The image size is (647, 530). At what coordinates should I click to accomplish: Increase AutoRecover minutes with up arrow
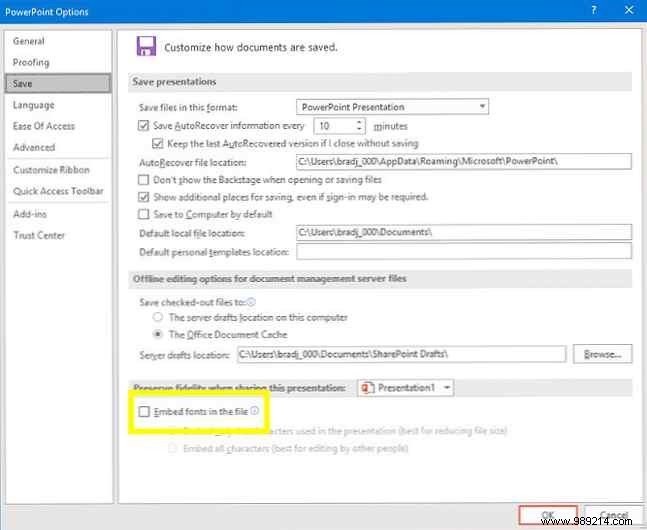359,122
